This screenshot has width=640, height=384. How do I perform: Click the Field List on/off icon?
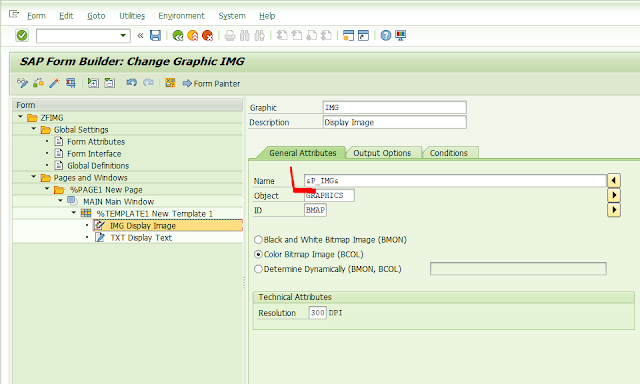[x=170, y=83]
